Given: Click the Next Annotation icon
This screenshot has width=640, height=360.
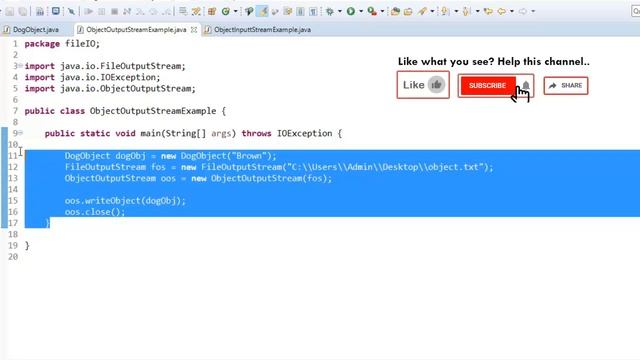Looking at the screenshot, I should (x=445, y=11).
